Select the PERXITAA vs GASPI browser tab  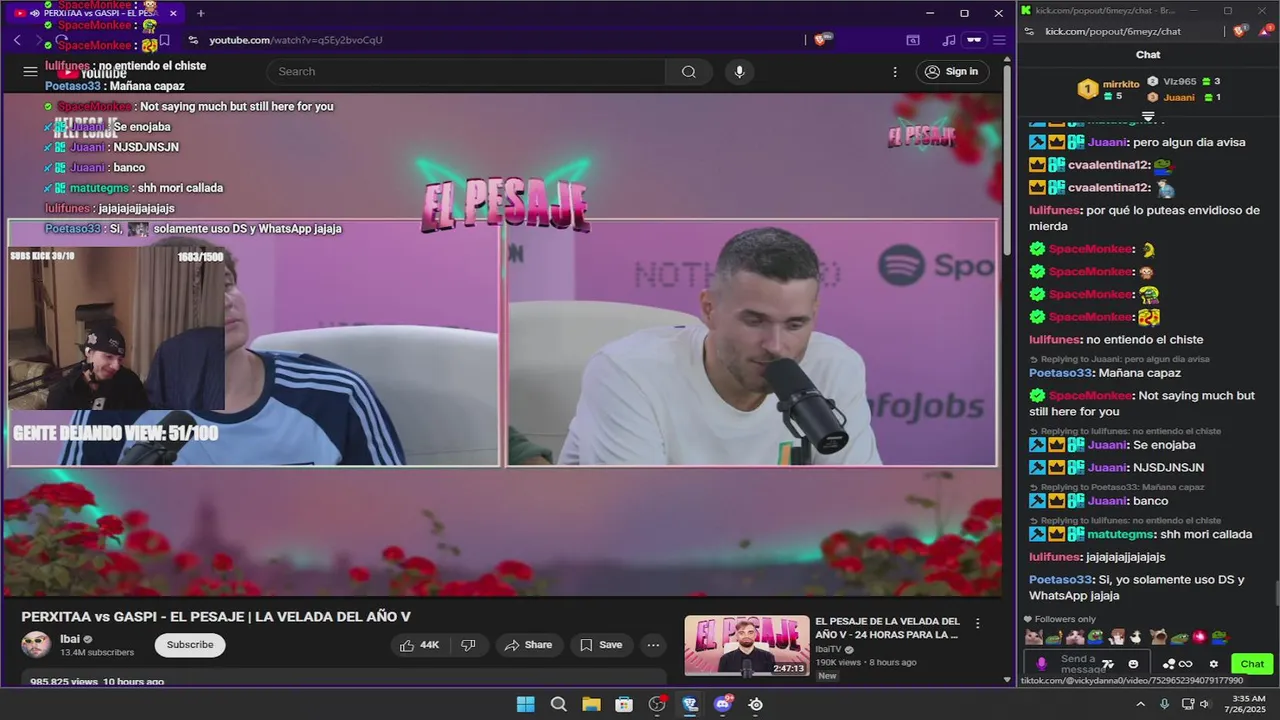[95, 13]
